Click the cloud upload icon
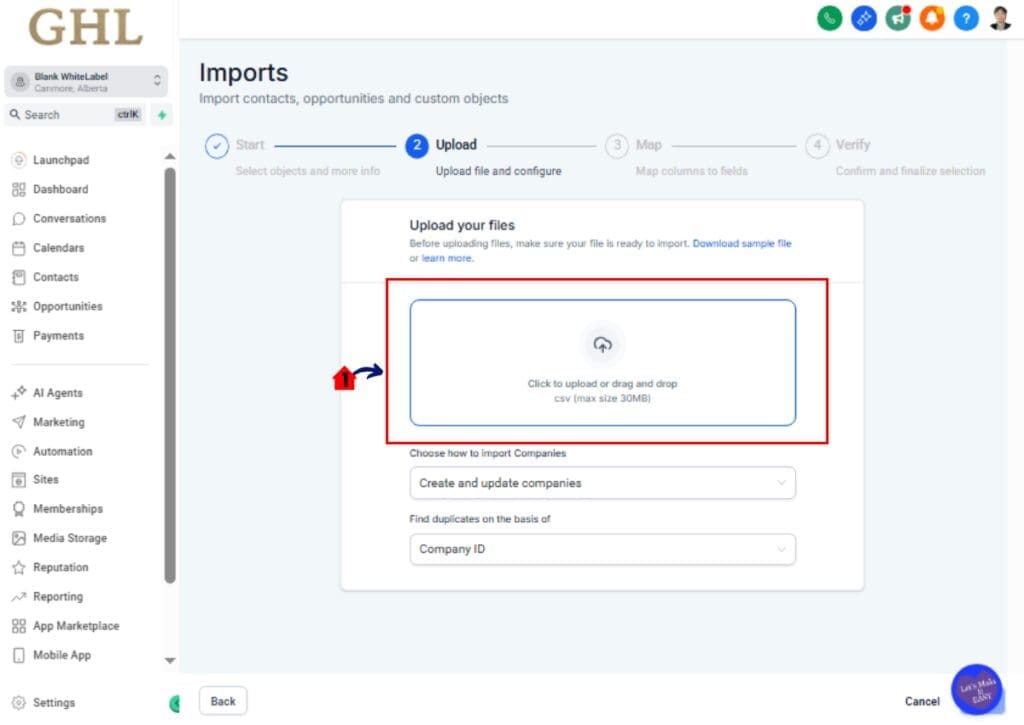The width and height of the screenshot is (1024, 725). pos(602,345)
